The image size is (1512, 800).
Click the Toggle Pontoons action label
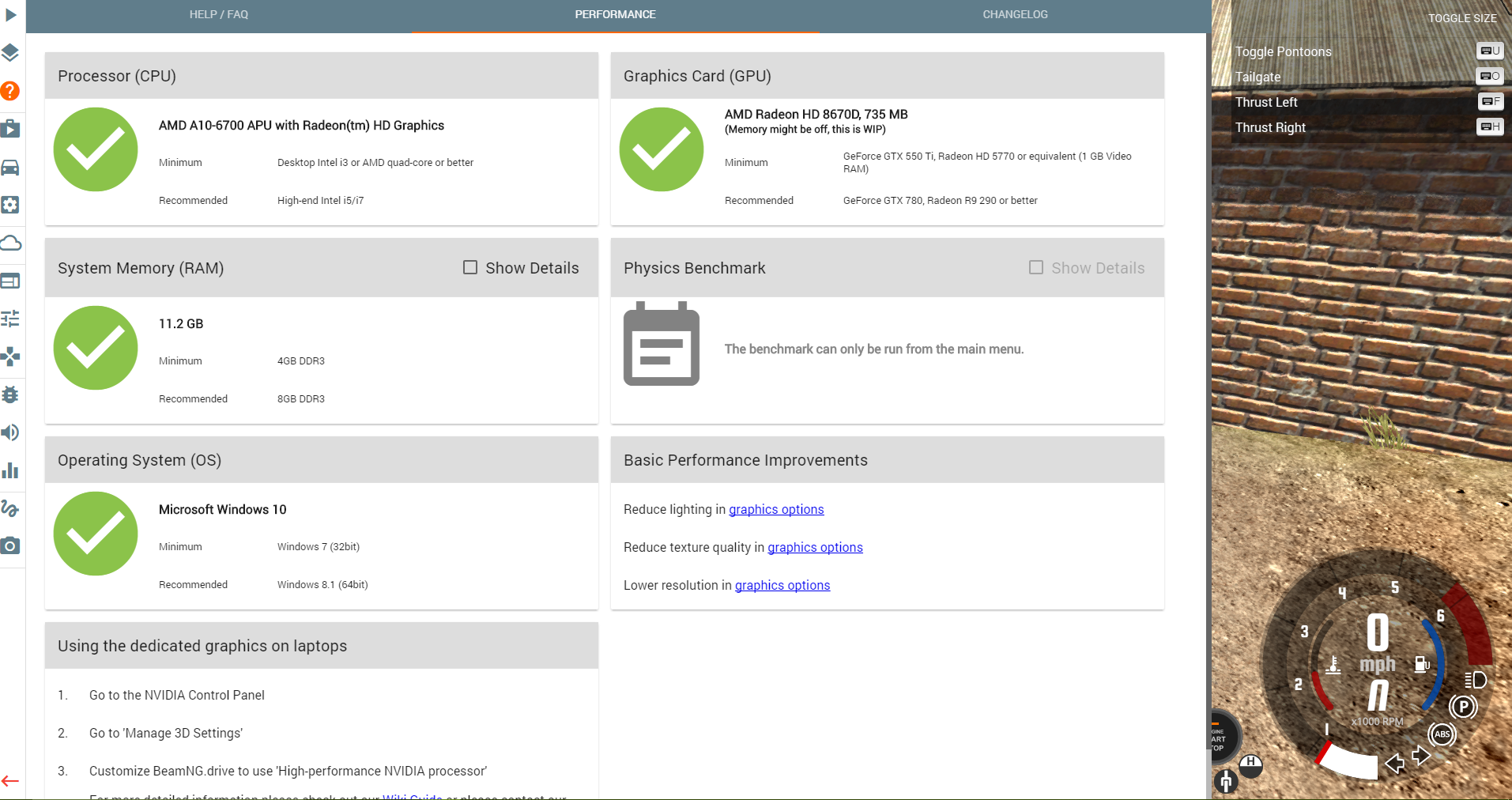tap(1283, 51)
